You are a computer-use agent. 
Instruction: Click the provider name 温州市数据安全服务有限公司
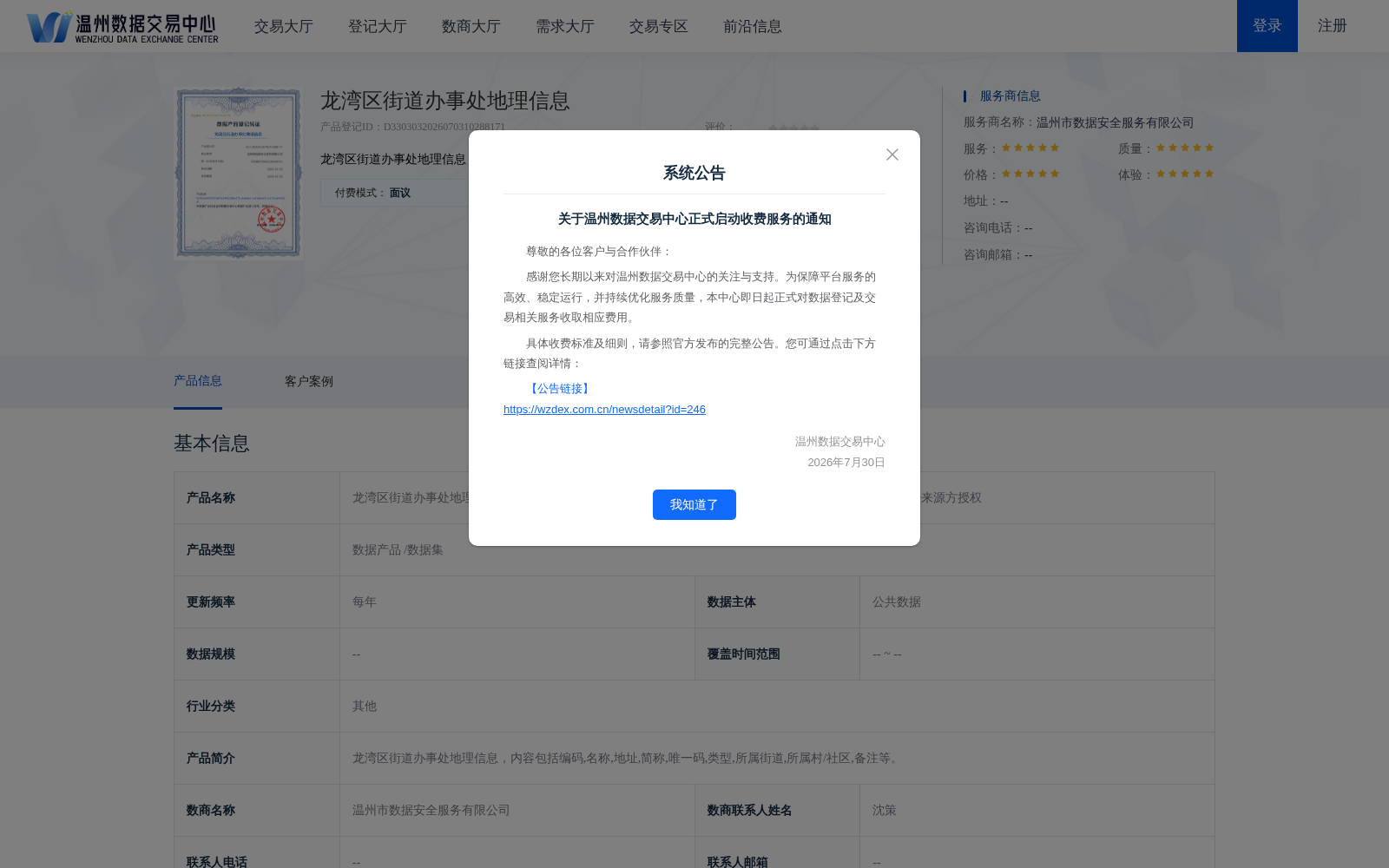click(x=1115, y=122)
